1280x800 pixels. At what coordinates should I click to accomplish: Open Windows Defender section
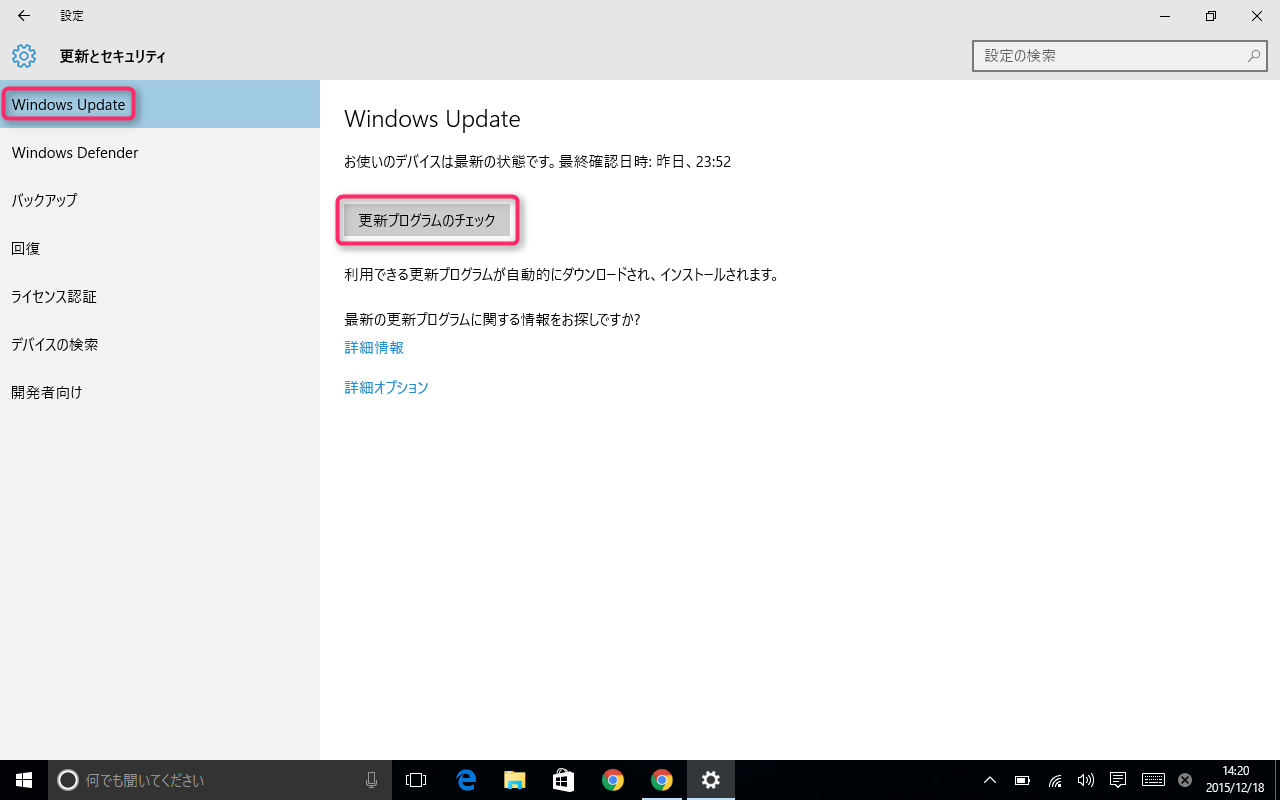pyautogui.click(x=160, y=152)
